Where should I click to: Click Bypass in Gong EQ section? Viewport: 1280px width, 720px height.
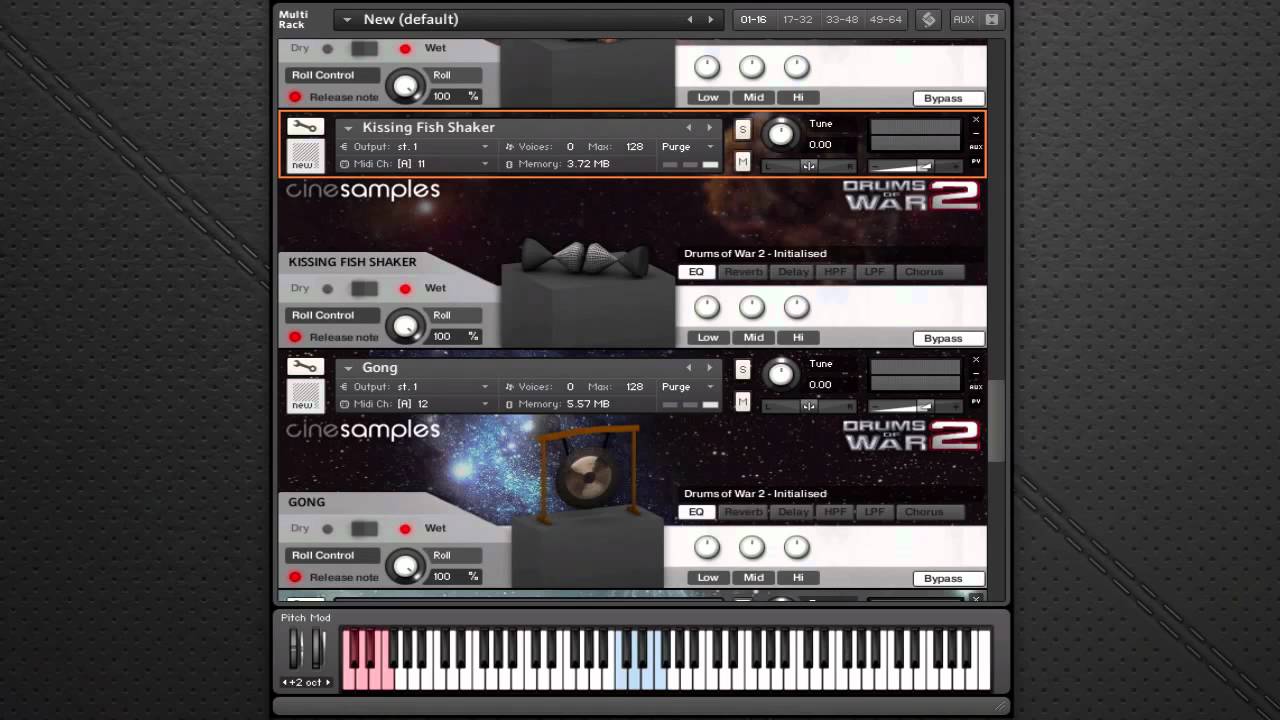pos(948,578)
